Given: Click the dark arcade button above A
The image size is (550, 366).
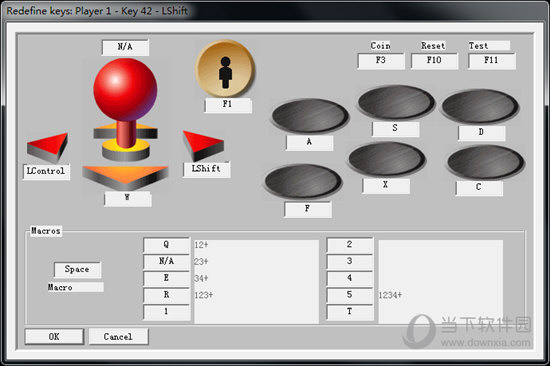Looking at the screenshot, I should (310, 116).
